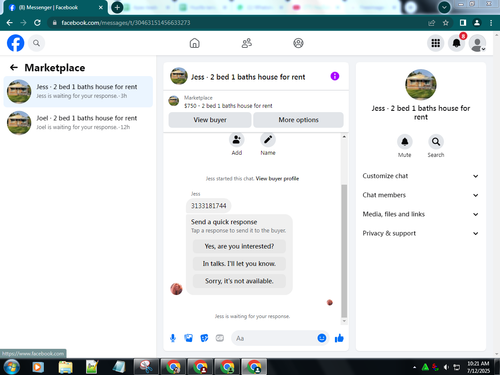
Task: Mute conversation with bell icon
Action: [x=405, y=142]
